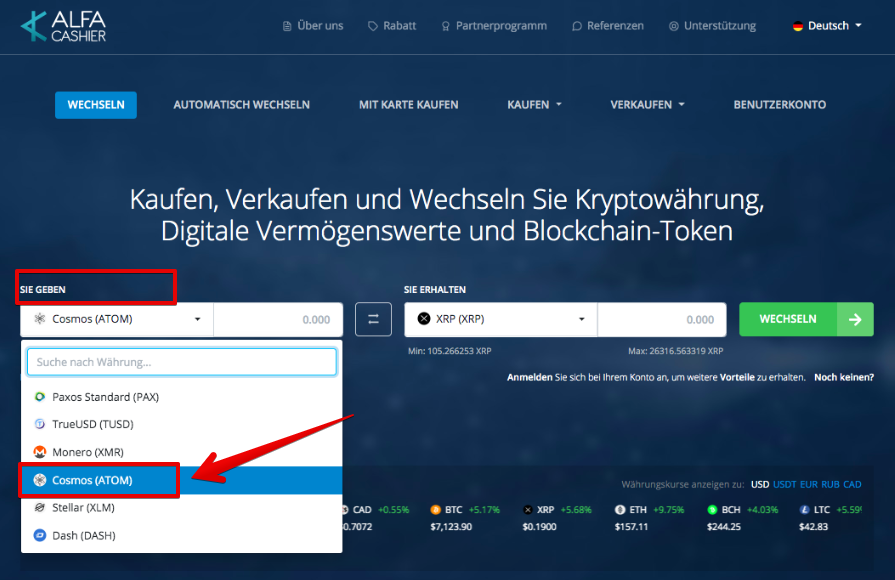Click the BCH price $244.25
The height and width of the screenshot is (580, 895).
(724, 526)
